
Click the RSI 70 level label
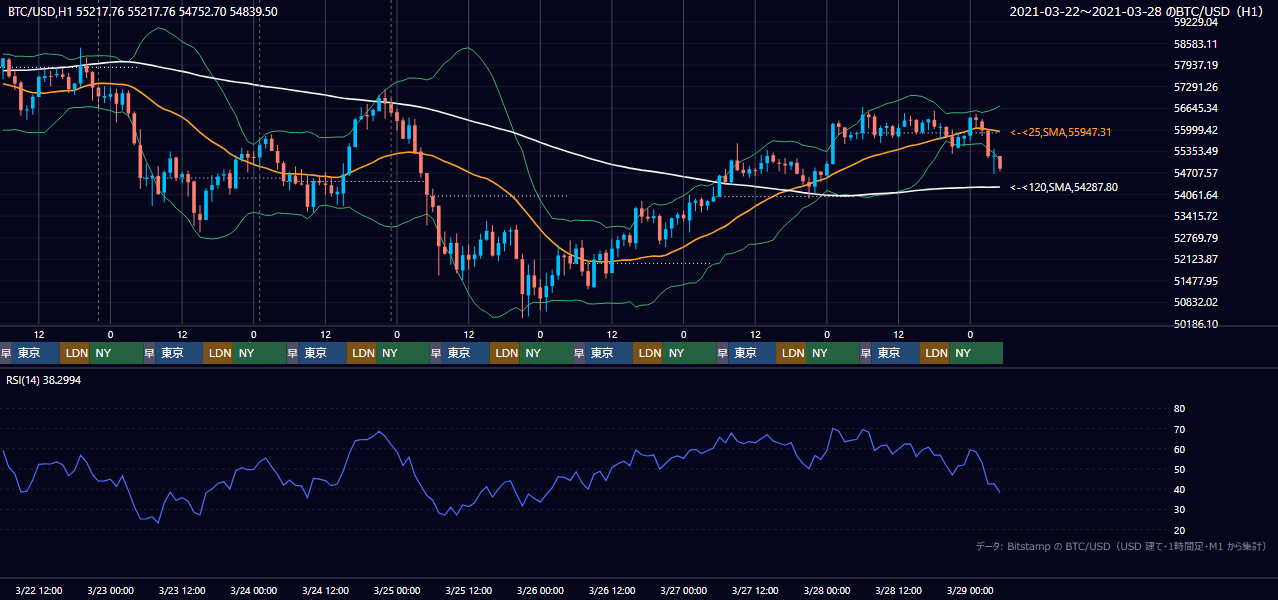[1179, 429]
